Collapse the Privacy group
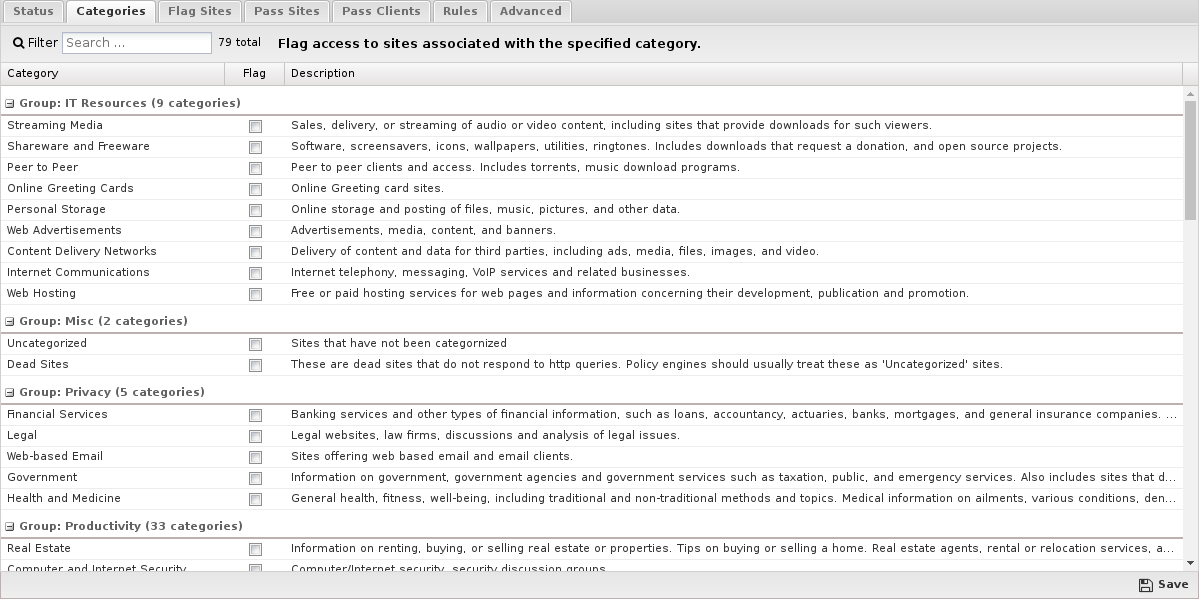The width and height of the screenshot is (1199, 599). point(10,392)
